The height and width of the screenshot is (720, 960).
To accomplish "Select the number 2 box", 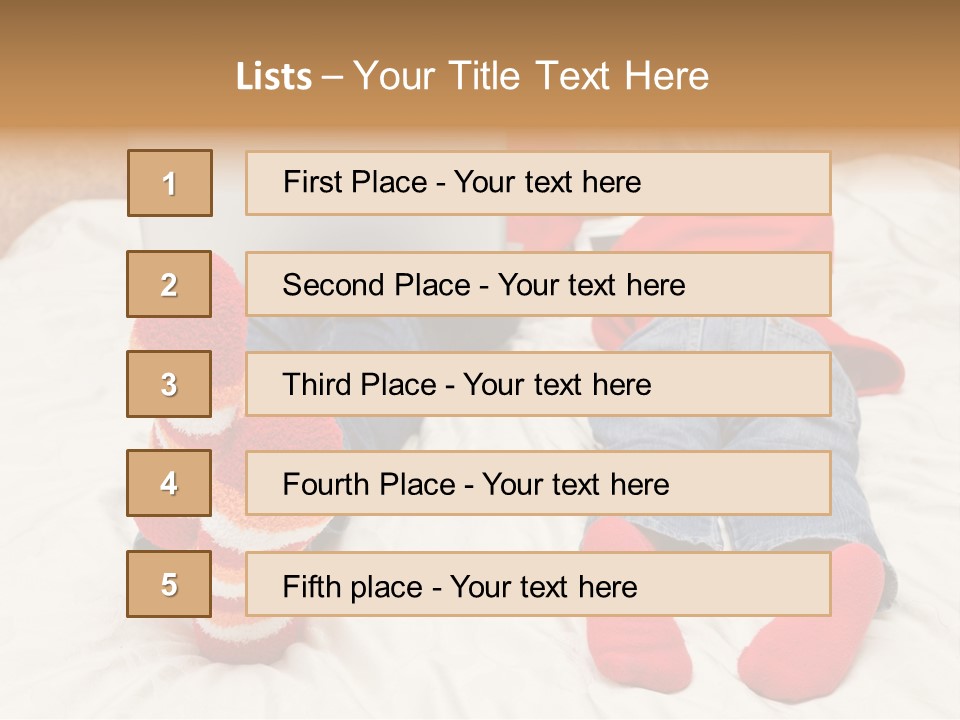I will click(169, 284).
